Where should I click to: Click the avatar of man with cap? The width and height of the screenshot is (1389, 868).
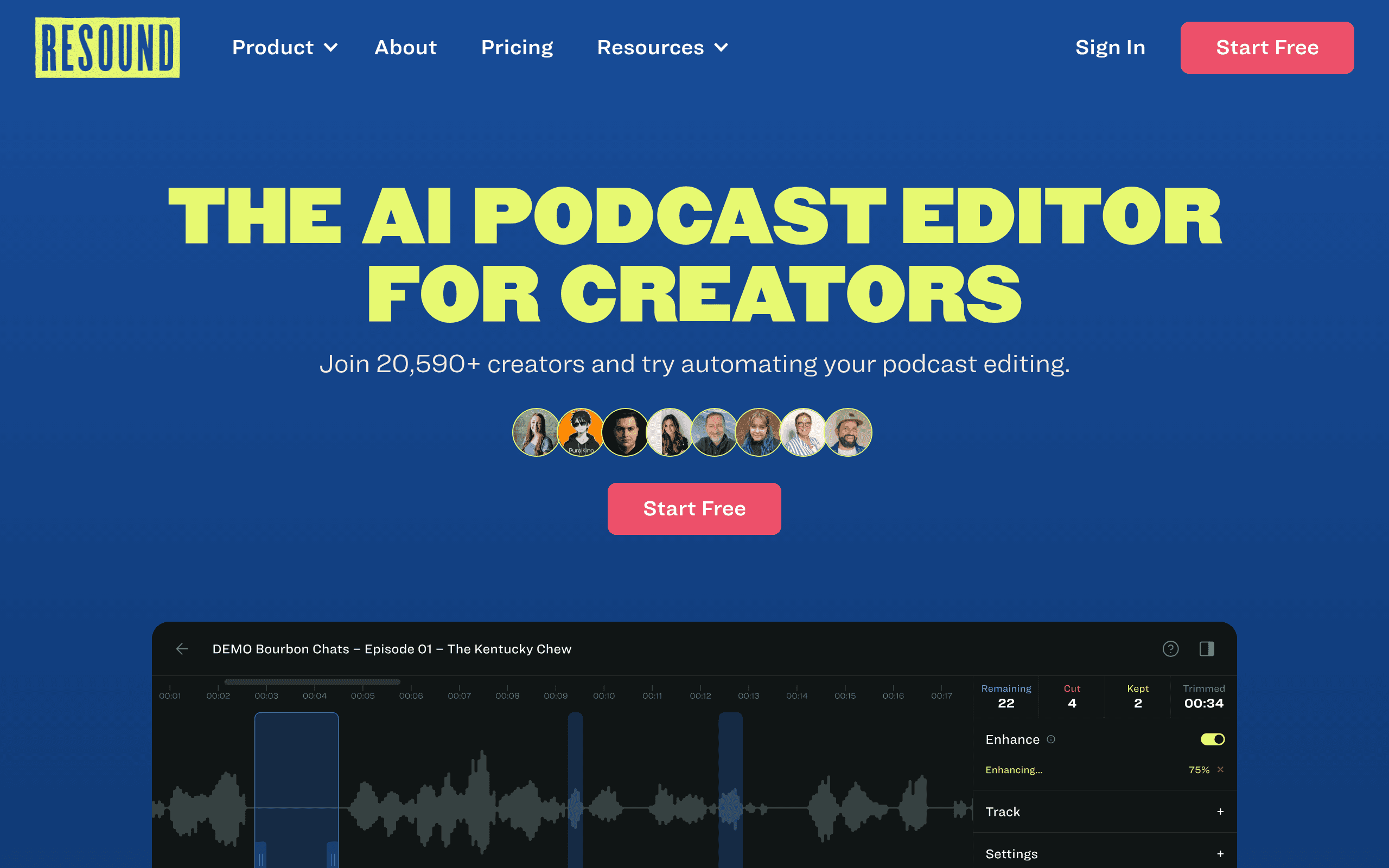[849, 432]
